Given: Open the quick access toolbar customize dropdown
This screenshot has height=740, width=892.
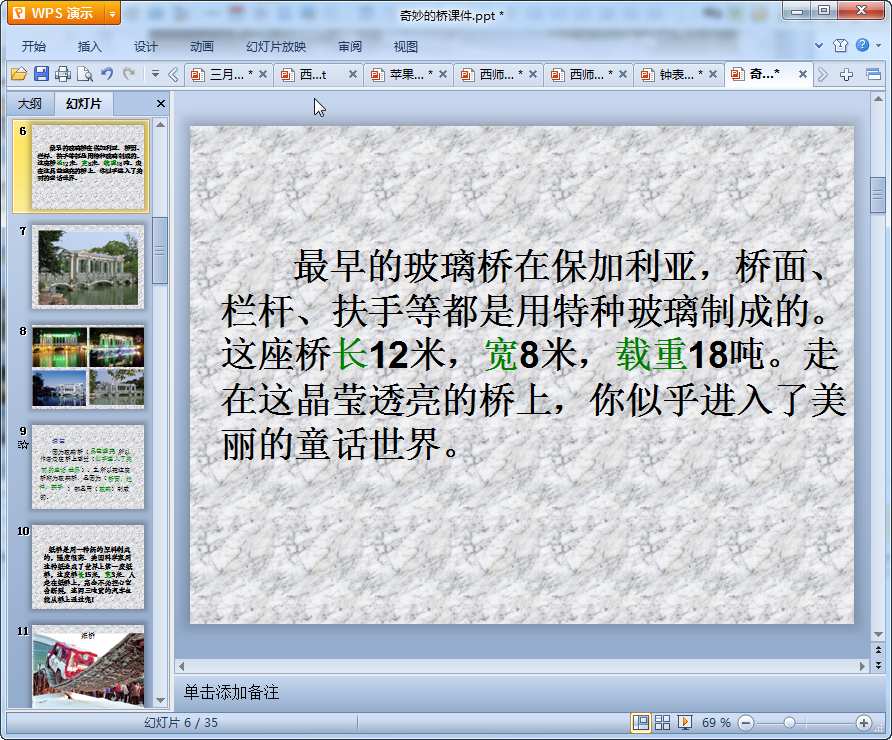Looking at the screenshot, I should coord(155,74).
